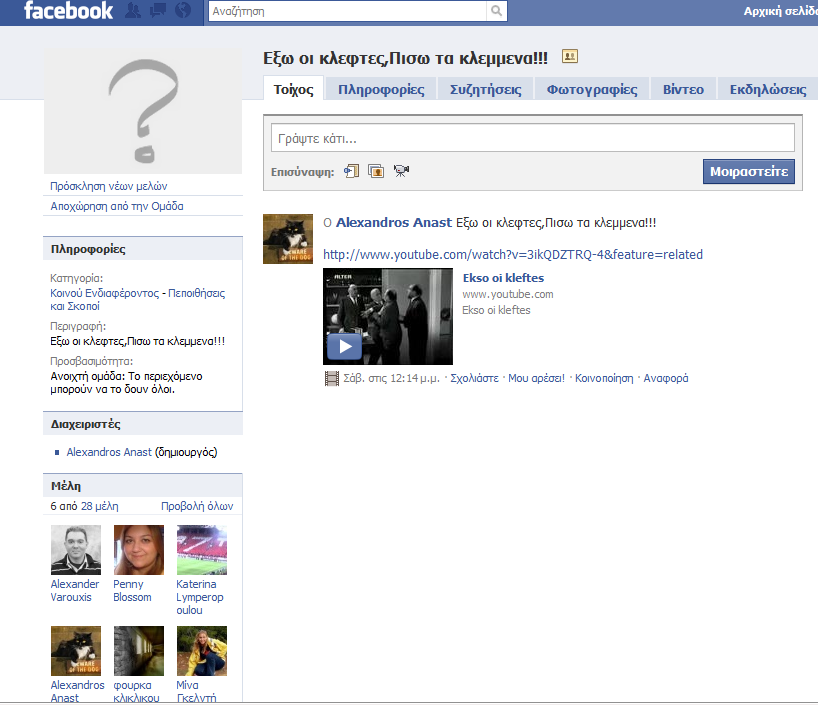The width and height of the screenshot is (818, 705).
Task: Click φουρκα κλικλικου name link
Action: 136,692
